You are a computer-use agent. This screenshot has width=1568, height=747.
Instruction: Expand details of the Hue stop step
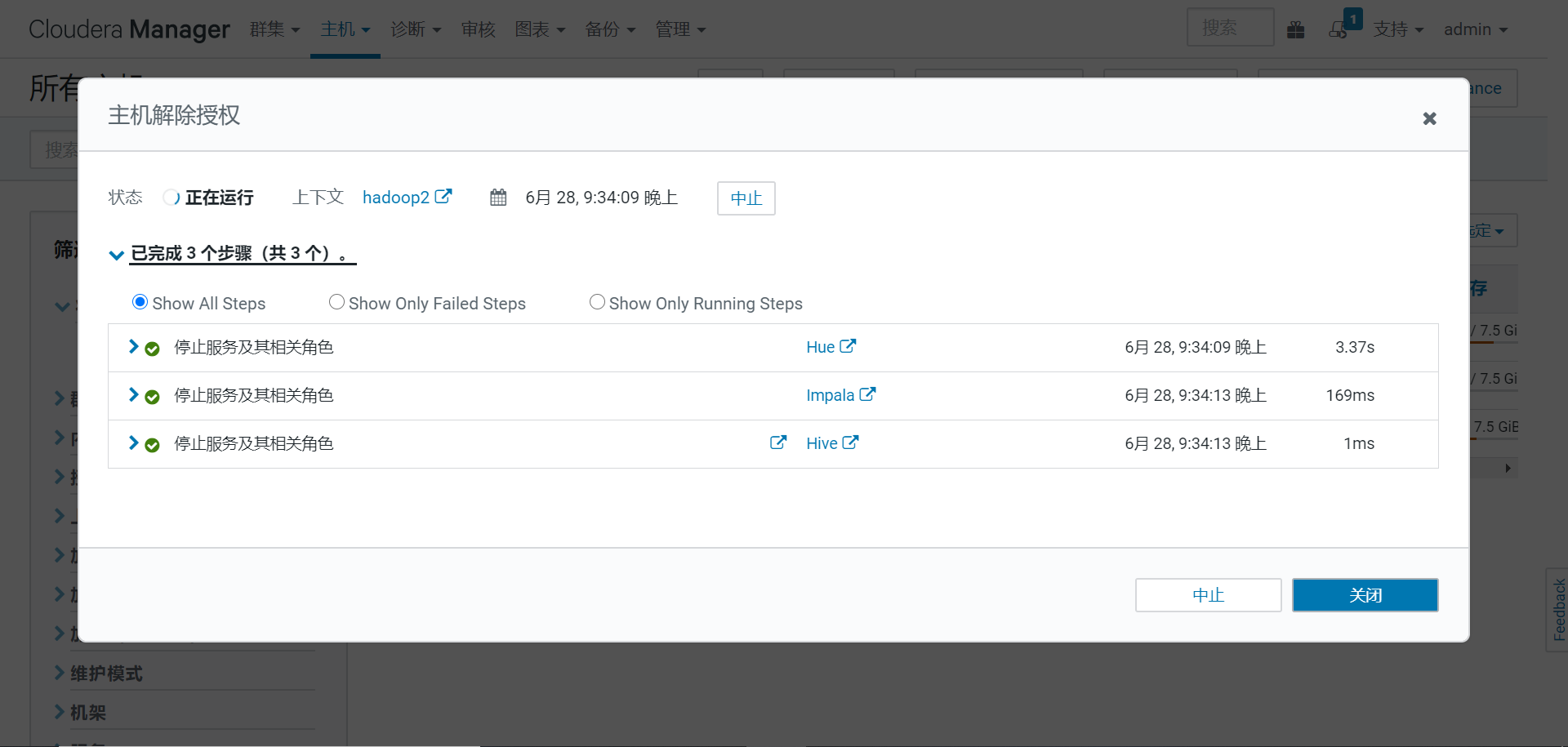(x=133, y=346)
